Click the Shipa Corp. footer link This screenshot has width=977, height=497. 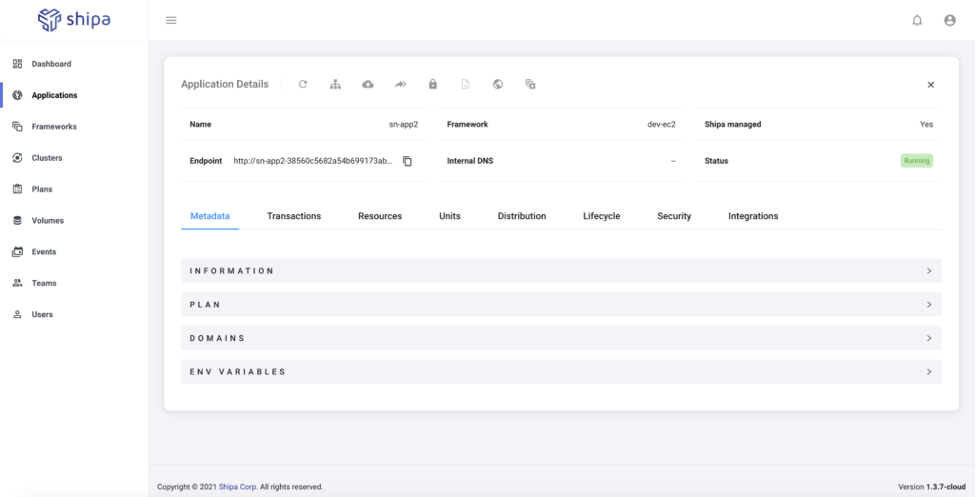pyautogui.click(x=238, y=487)
